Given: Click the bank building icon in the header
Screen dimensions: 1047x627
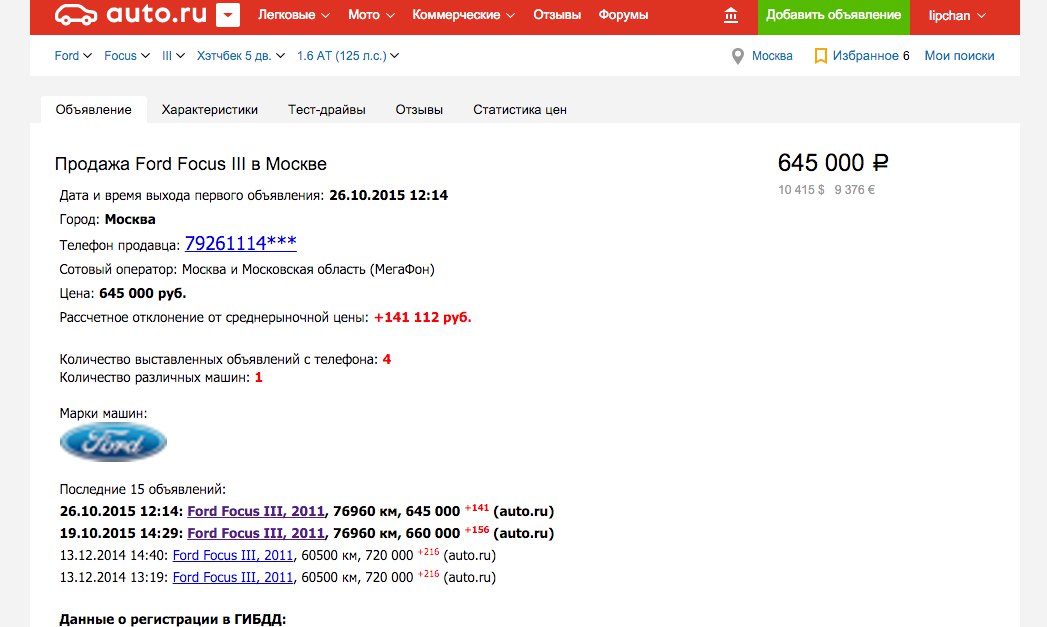Looking at the screenshot, I should click(731, 15).
